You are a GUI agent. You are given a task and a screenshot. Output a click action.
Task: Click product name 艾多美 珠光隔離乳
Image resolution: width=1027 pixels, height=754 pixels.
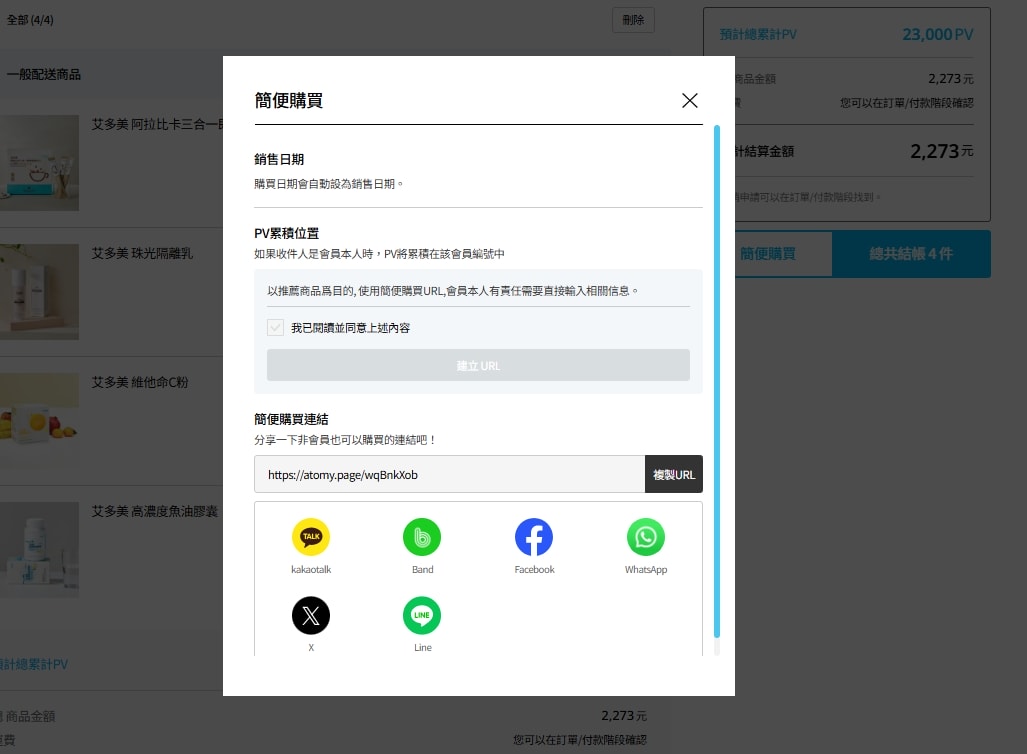tap(142, 254)
